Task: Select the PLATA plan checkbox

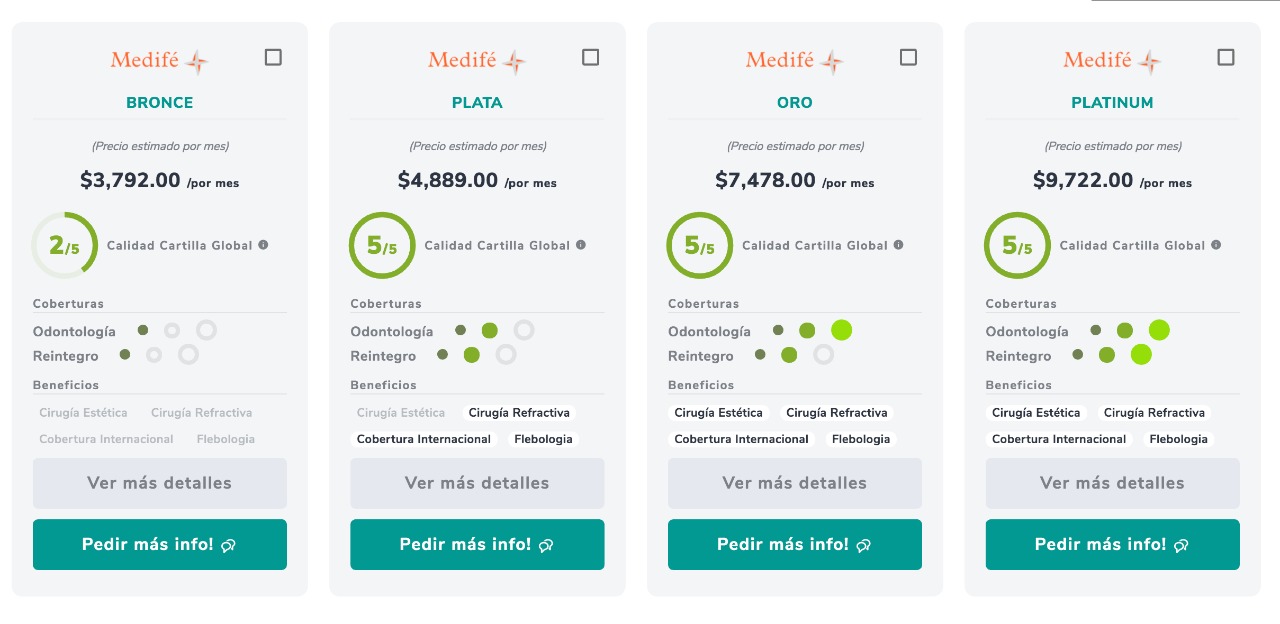Action: coord(591,57)
